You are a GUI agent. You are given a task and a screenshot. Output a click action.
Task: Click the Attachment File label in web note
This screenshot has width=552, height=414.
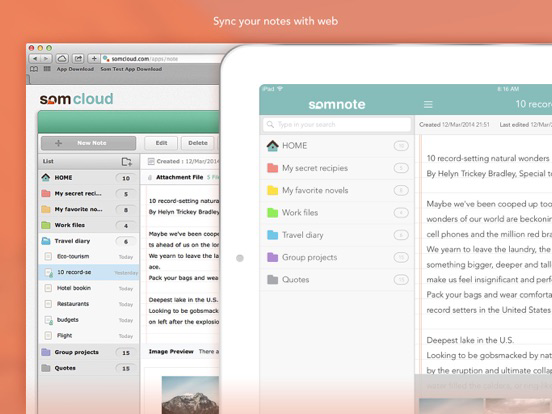coord(180,177)
